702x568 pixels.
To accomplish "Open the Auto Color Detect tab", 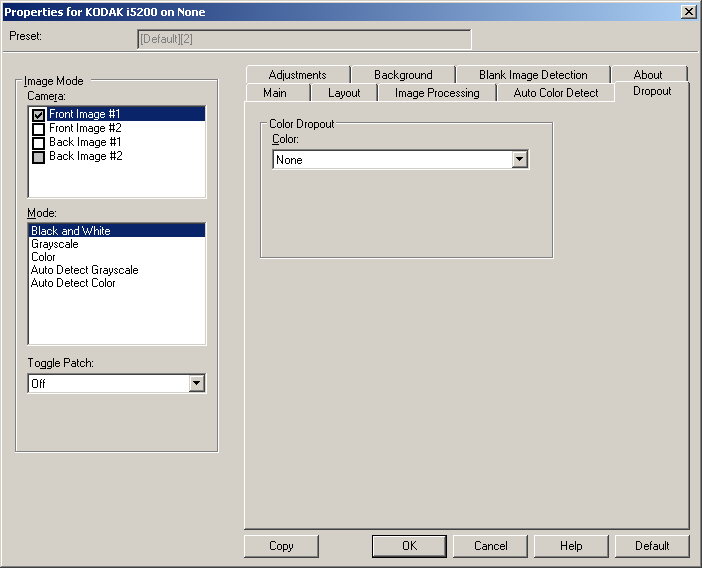I will [556, 93].
